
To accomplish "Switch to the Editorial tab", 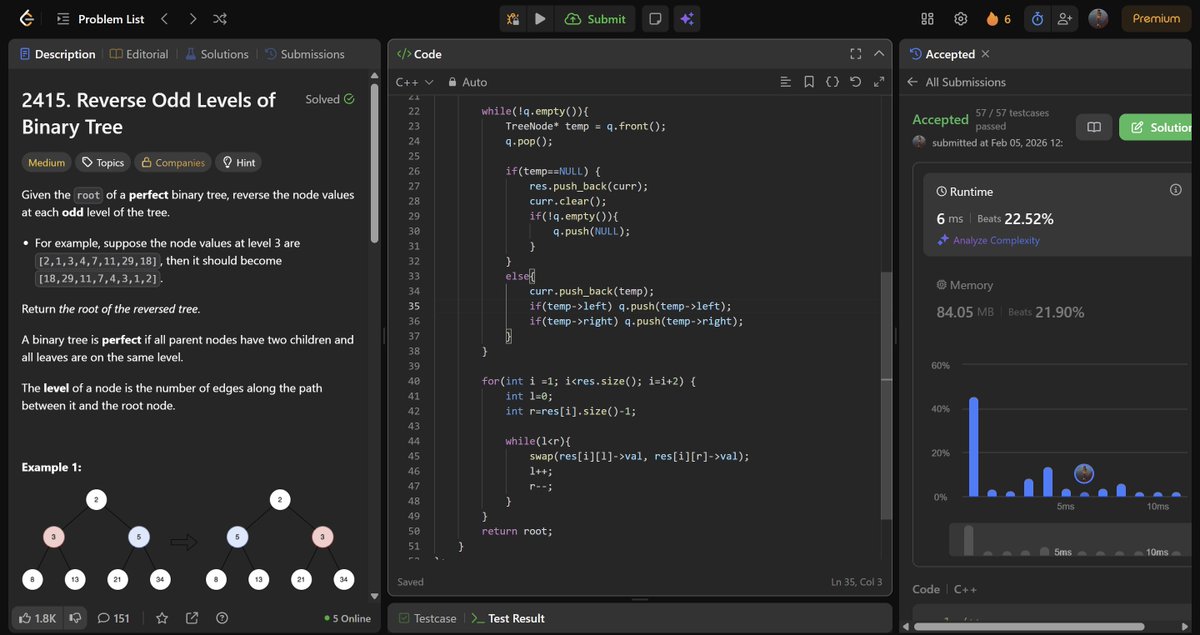I will point(139,54).
